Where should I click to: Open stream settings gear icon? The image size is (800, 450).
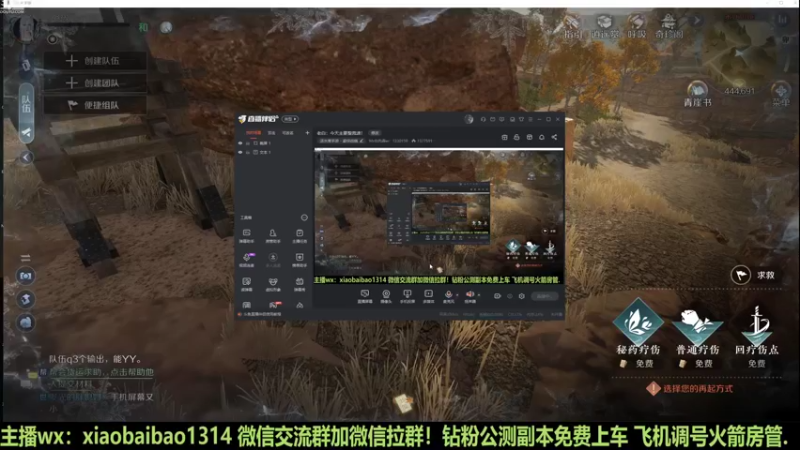tap(521, 296)
